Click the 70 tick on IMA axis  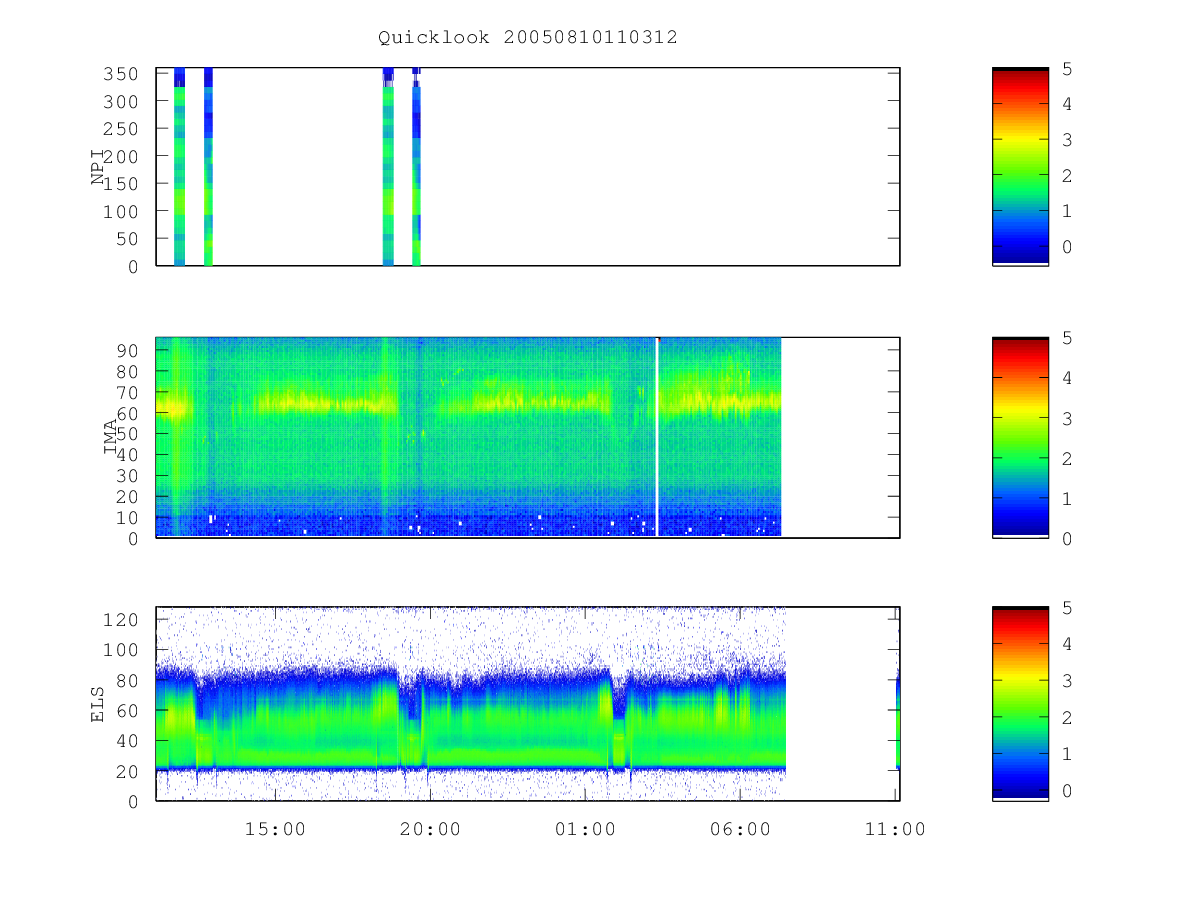pos(127,392)
